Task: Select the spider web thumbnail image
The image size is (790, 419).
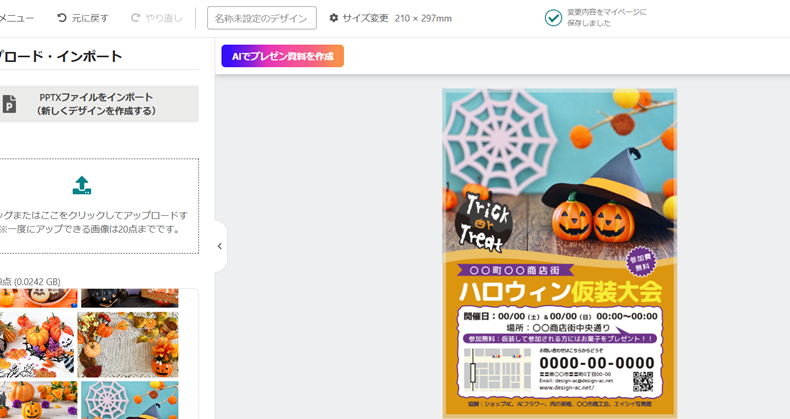Action: coord(129,400)
